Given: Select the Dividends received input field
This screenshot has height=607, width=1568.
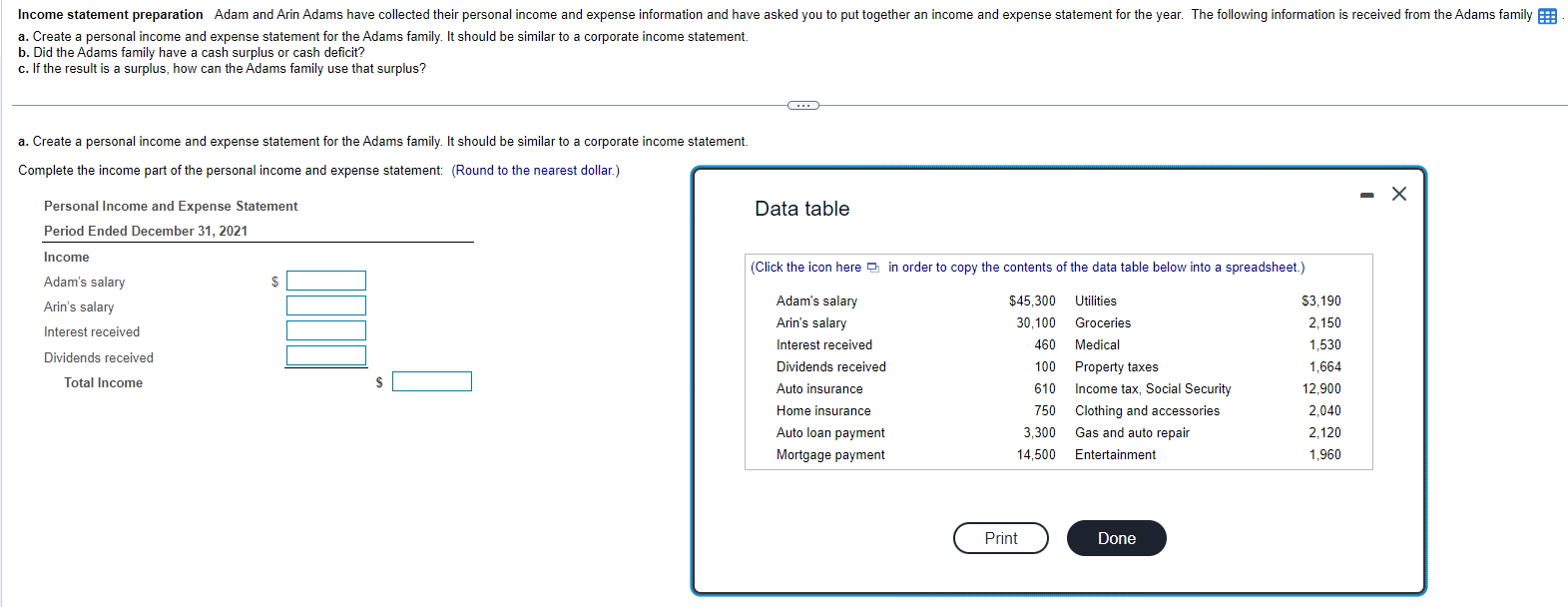Looking at the screenshot, I should [325, 354].
